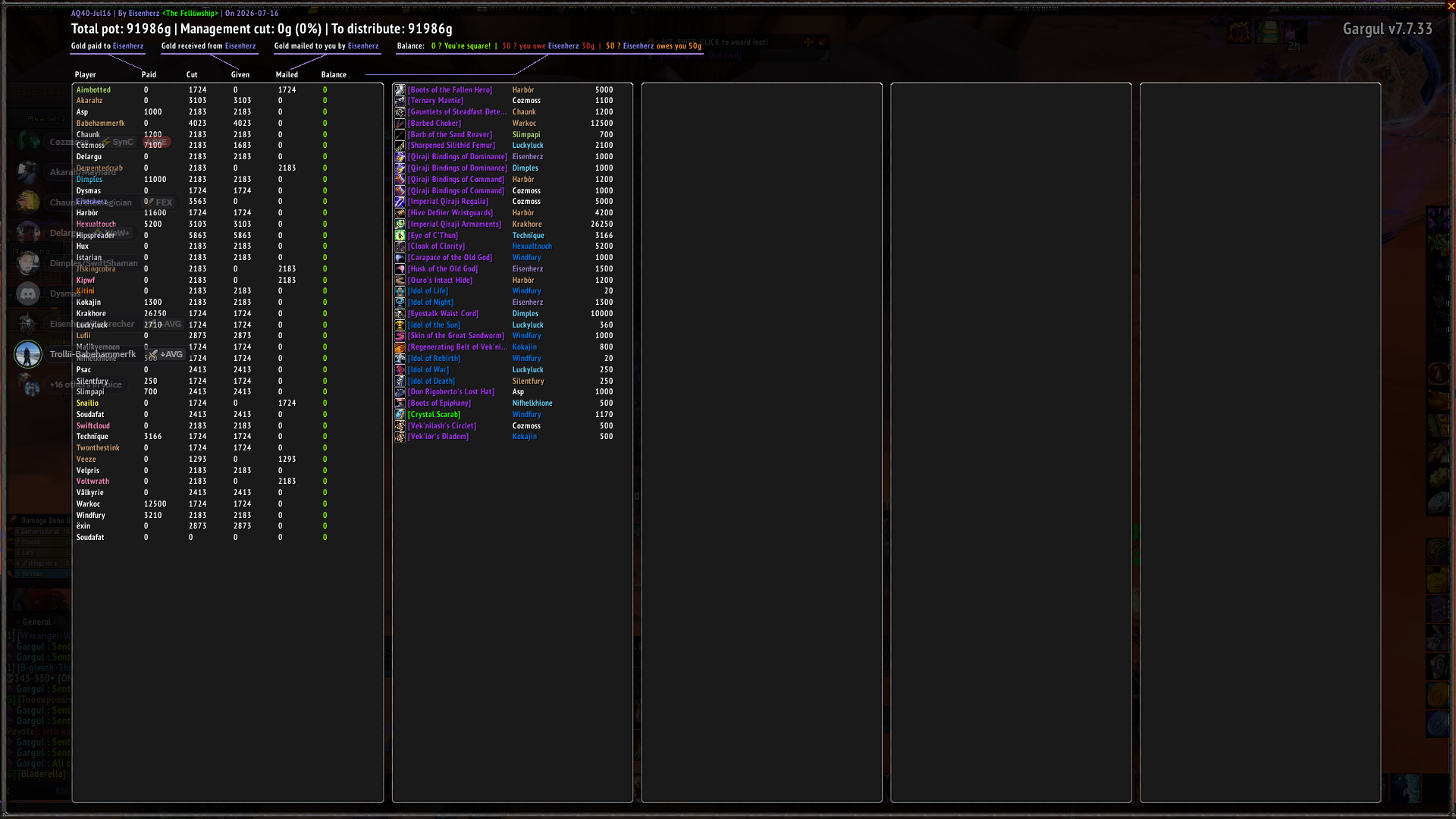Select the Idol of Death icon
Viewport: 1456px width, 819px height.
click(x=400, y=381)
